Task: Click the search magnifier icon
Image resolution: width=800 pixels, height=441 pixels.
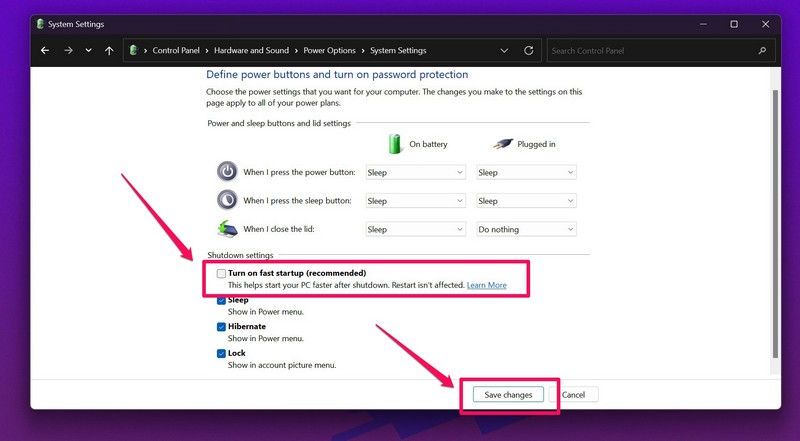Action: tap(762, 51)
